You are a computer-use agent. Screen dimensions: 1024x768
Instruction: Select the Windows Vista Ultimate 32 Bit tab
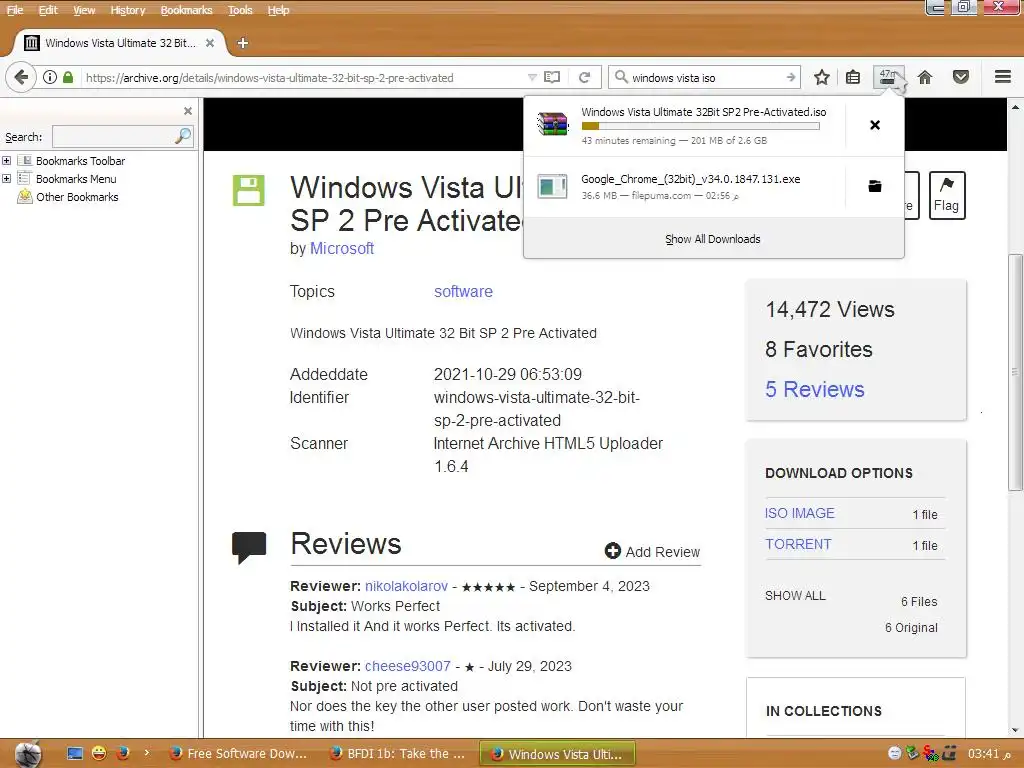pyautogui.click(x=120, y=43)
